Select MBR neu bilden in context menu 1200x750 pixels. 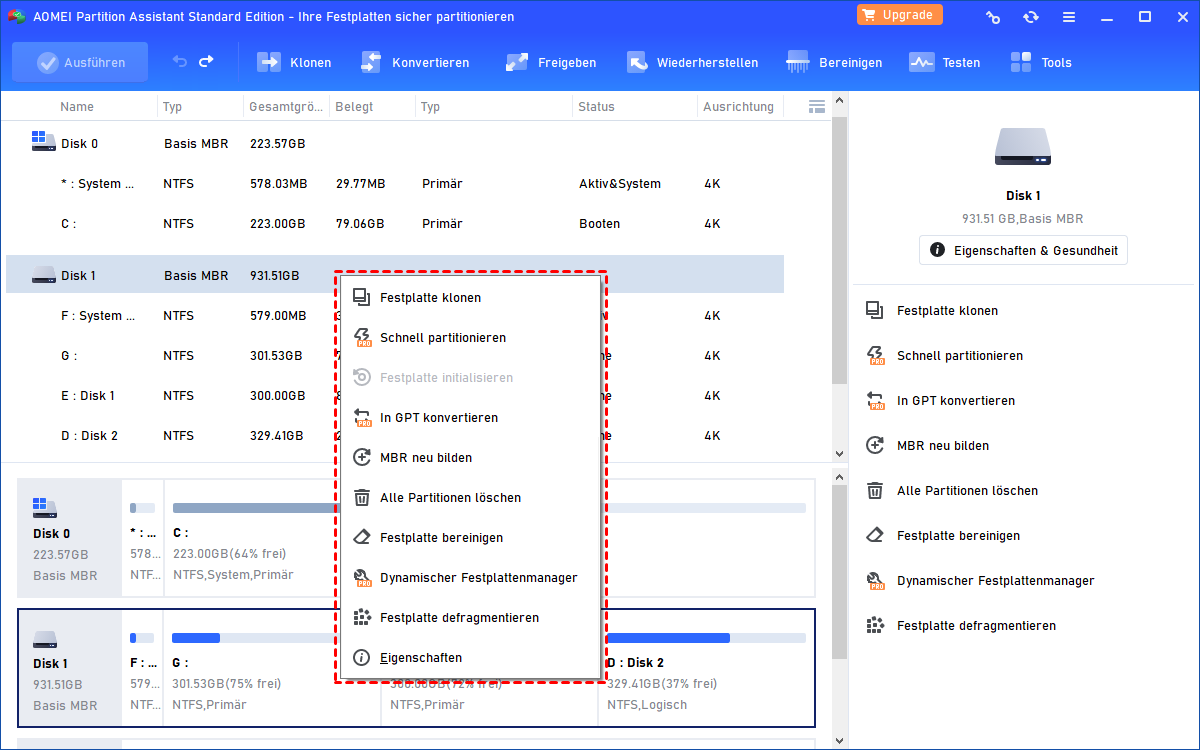coord(471,458)
